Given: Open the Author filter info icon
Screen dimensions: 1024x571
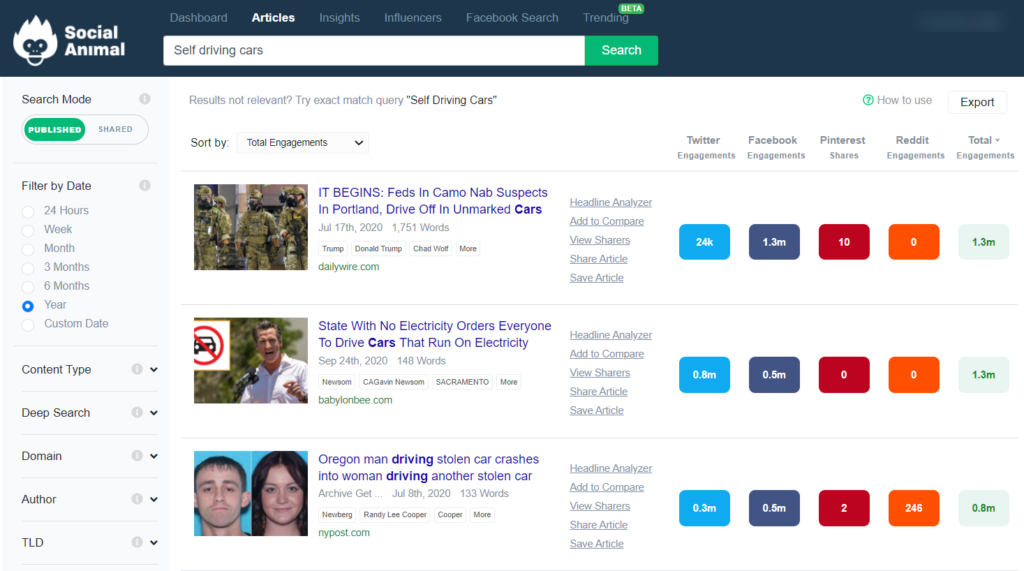Looking at the screenshot, I should point(136,498).
